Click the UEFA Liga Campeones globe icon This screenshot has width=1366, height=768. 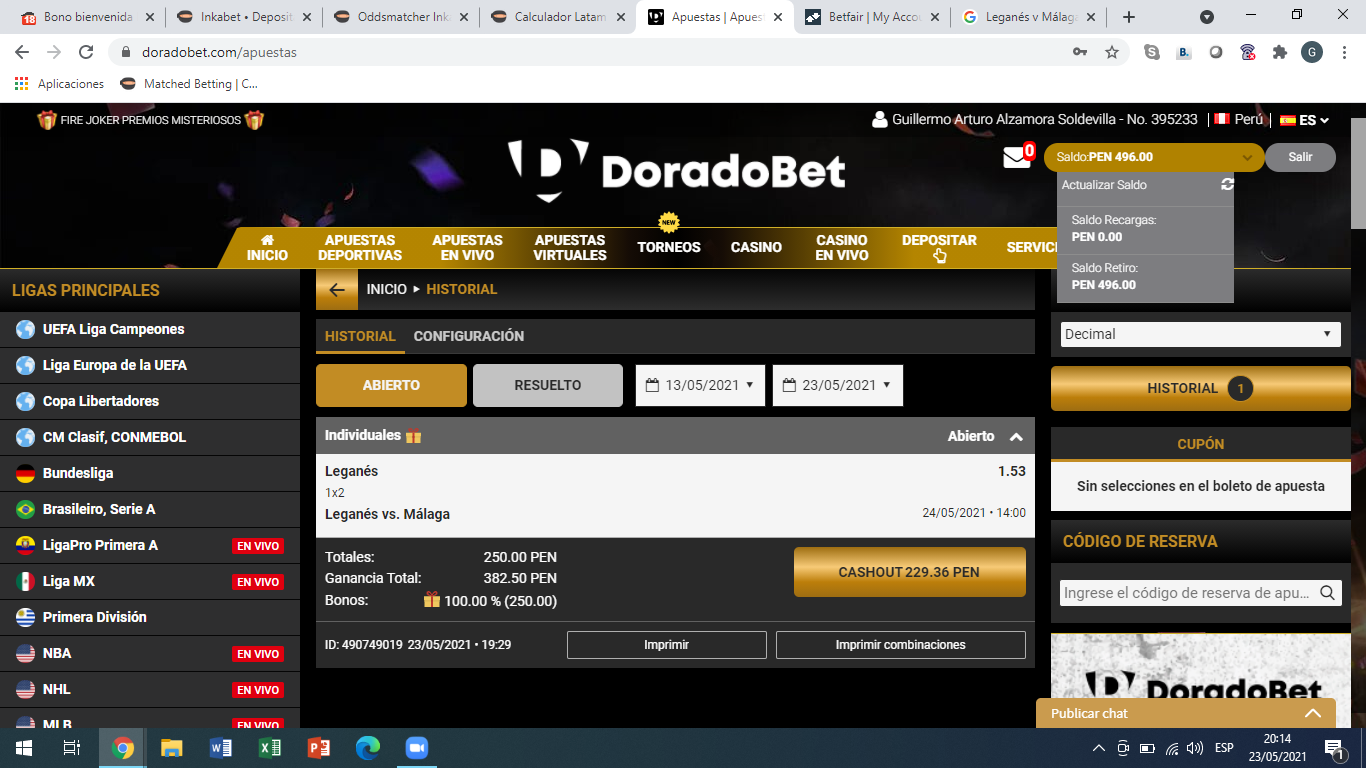(25, 329)
